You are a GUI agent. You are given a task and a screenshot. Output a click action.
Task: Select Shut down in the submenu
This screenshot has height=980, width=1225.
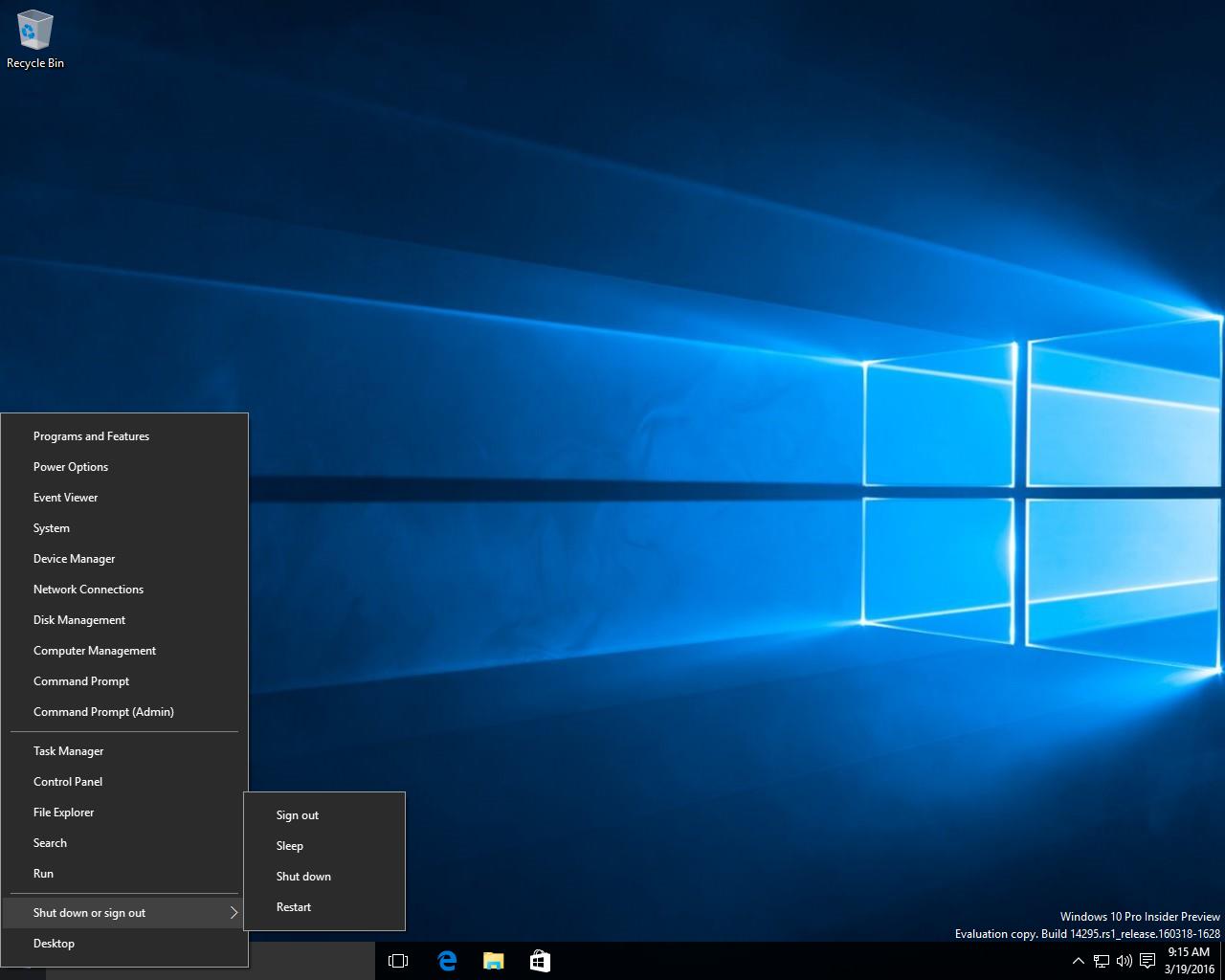[x=324, y=877]
